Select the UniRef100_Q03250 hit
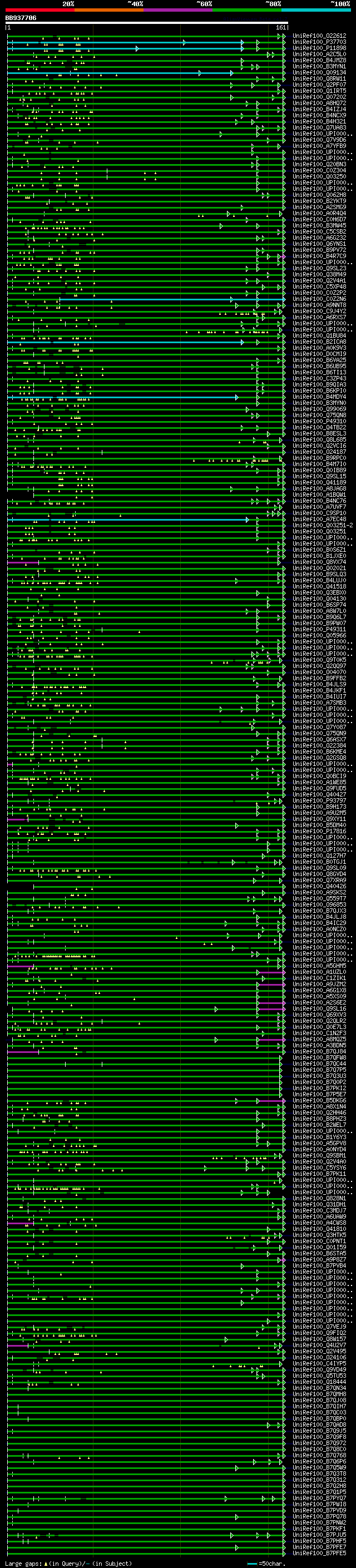The height and width of the screenshot is (1568, 356). (319, 176)
